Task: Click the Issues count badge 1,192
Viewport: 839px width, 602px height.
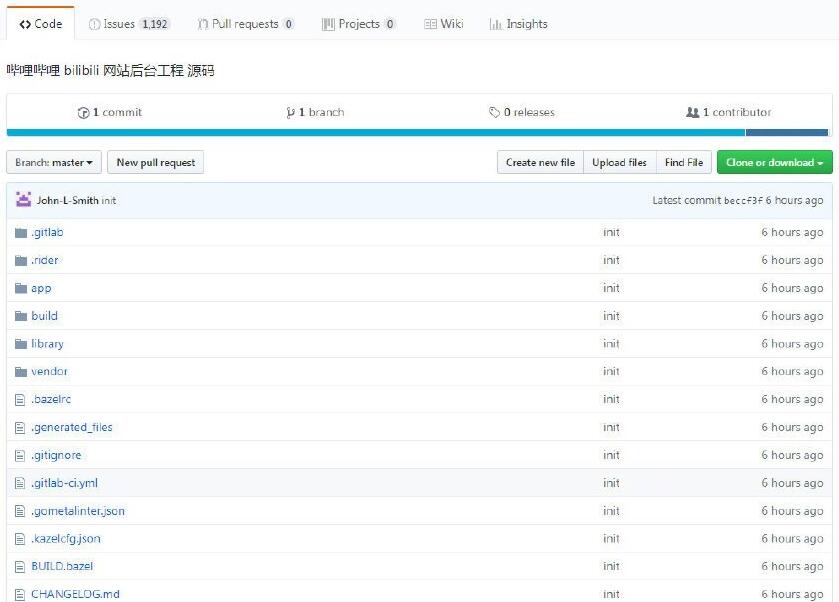Action: [x=155, y=24]
